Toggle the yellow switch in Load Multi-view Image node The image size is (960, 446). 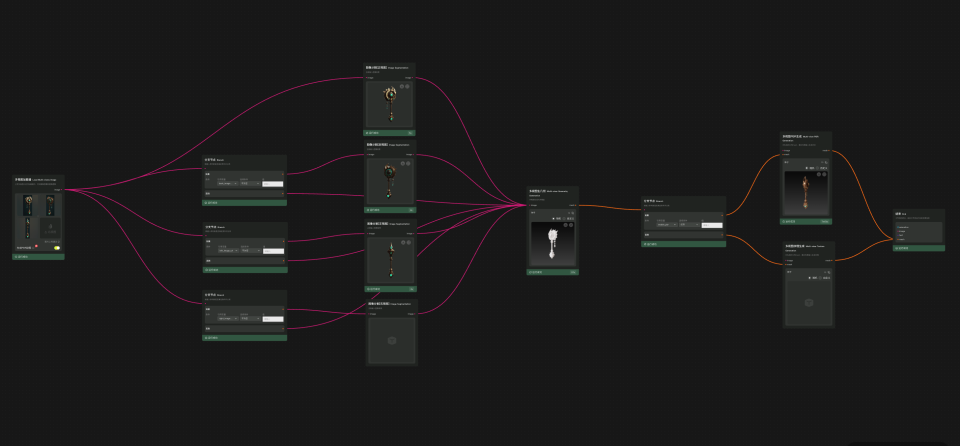58,247
